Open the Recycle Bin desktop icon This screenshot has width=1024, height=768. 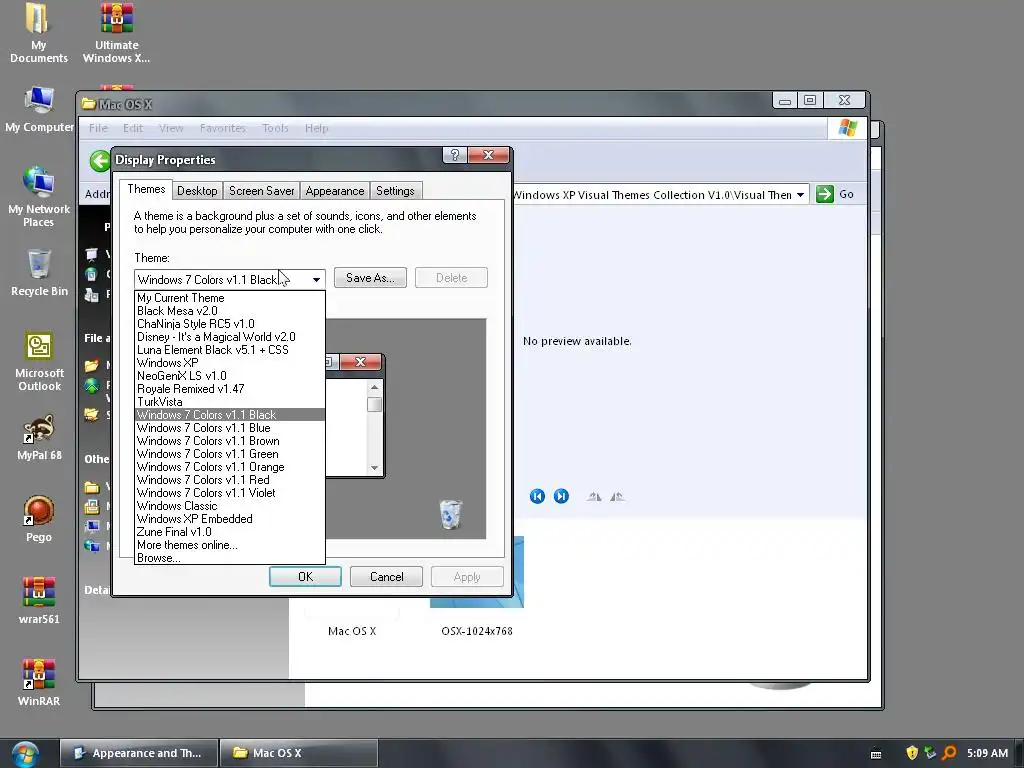[39, 272]
